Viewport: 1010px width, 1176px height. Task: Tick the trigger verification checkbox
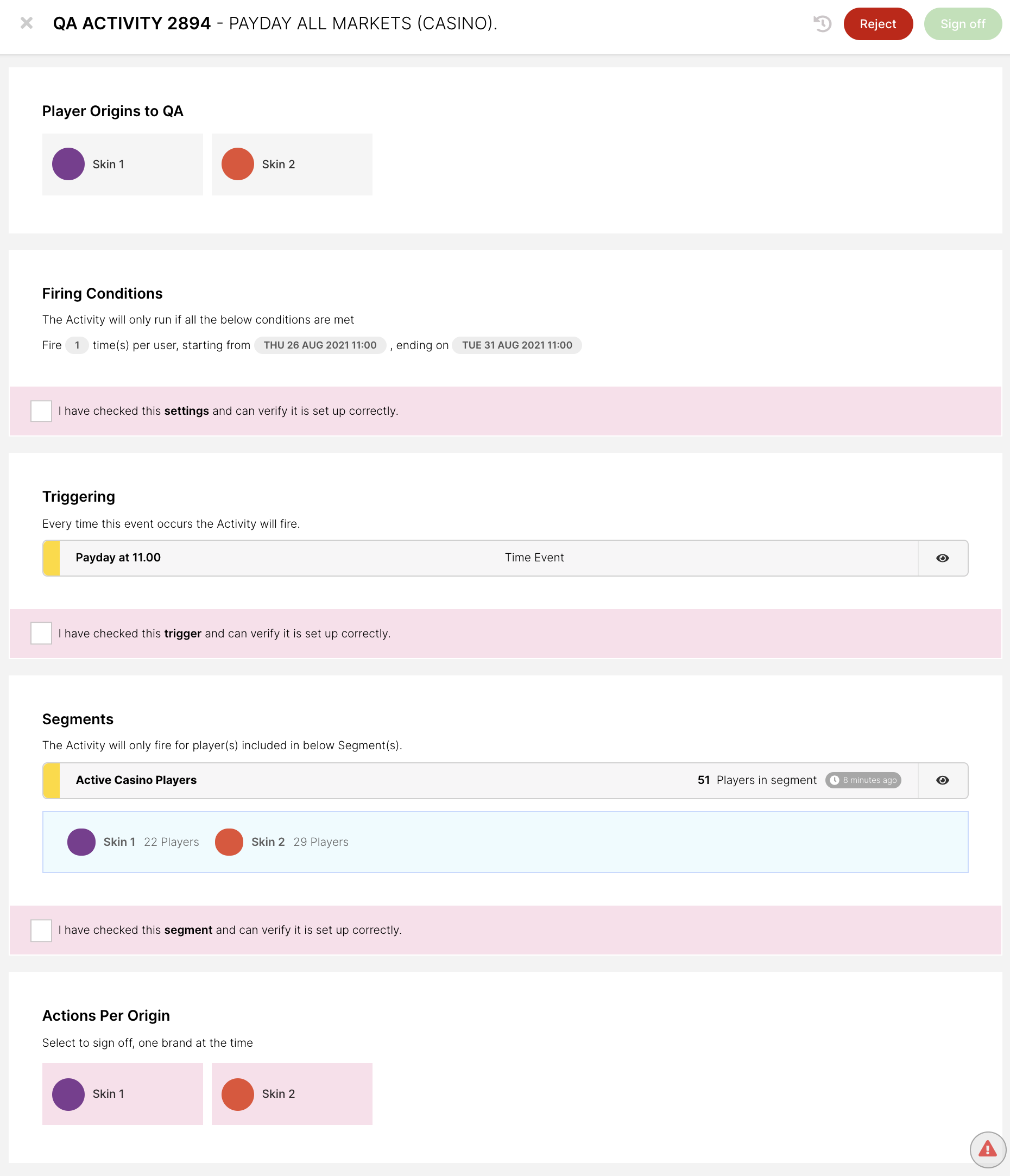coord(41,634)
